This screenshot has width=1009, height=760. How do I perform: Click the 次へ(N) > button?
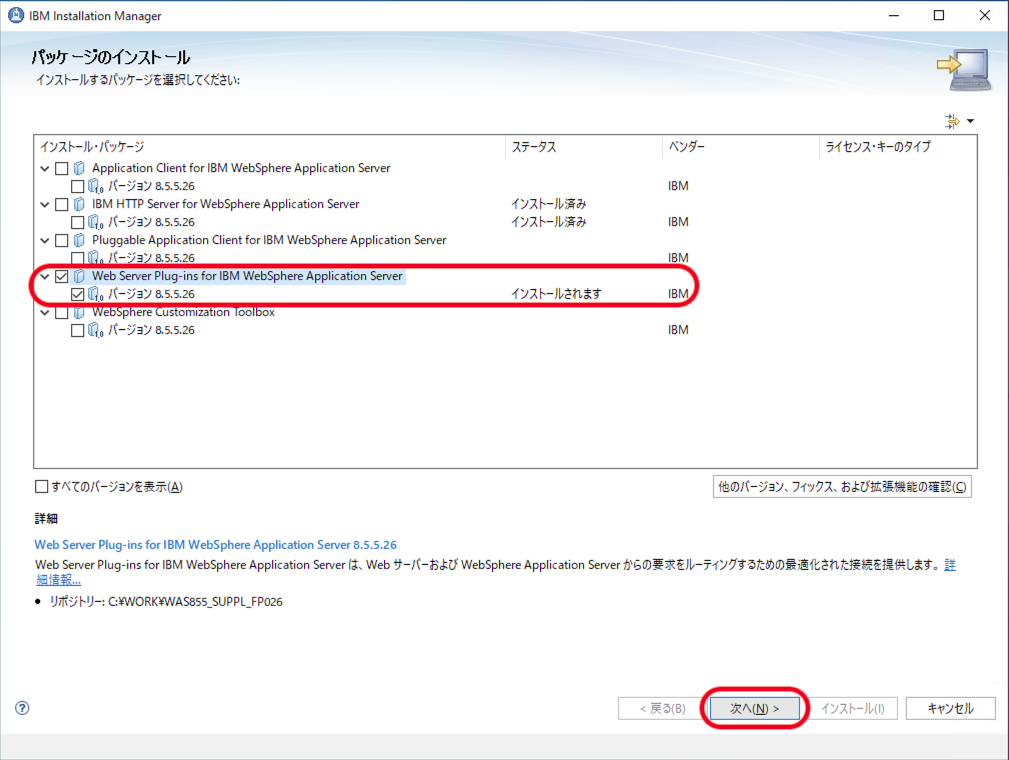(755, 709)
